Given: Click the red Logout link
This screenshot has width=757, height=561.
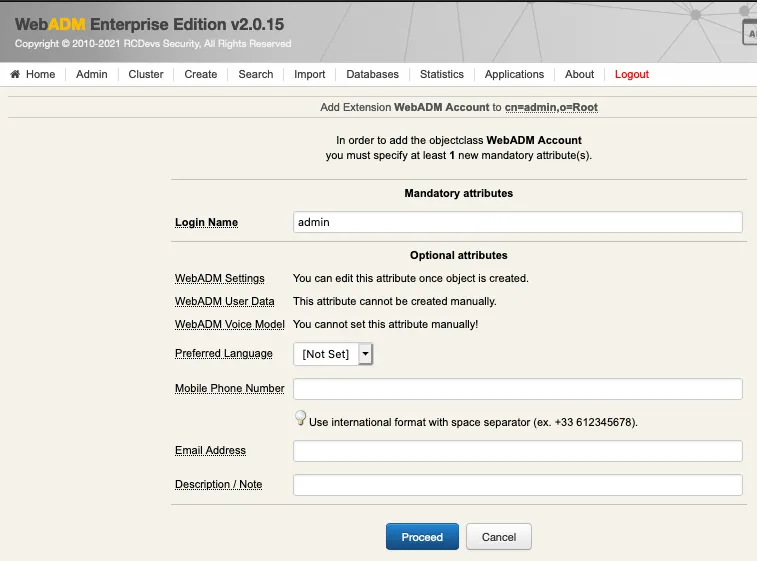Looking at the screenshot, I should click(x=631, y=74).
